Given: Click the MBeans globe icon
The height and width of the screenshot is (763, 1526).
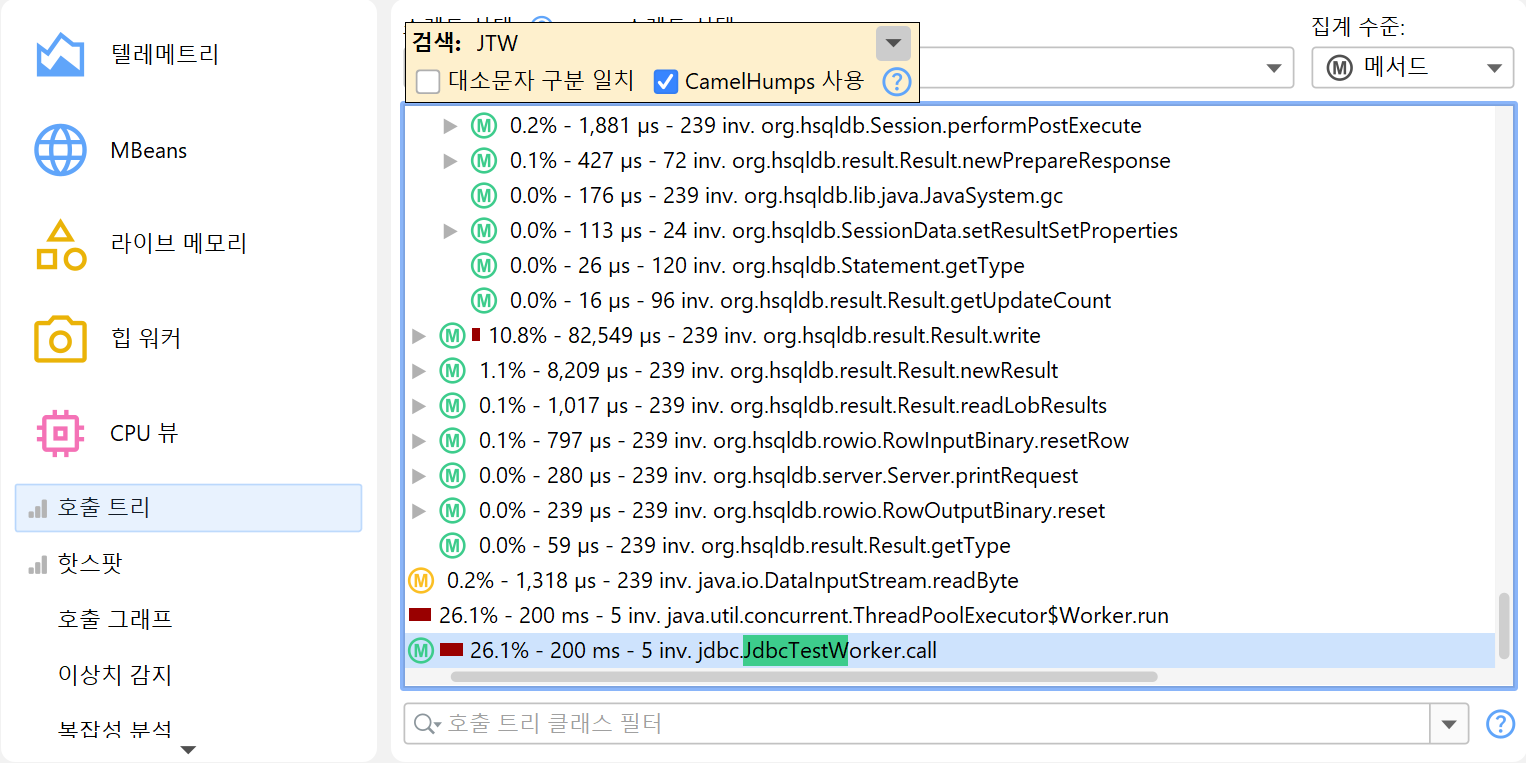Looking at the screenshot, I should tap(60, 151).
